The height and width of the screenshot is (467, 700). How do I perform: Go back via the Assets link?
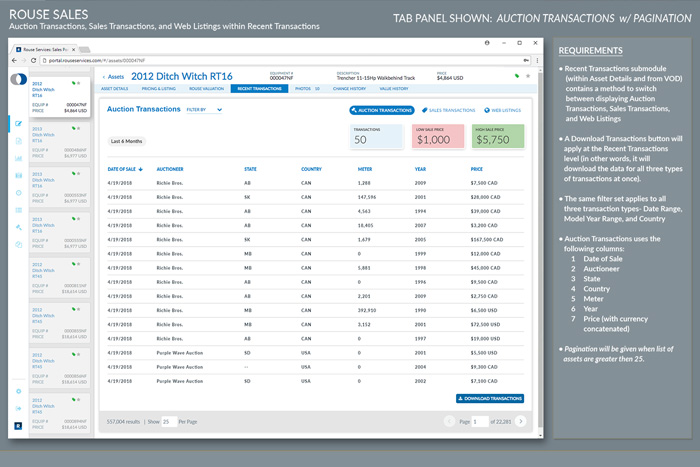[x=113, y=77]
